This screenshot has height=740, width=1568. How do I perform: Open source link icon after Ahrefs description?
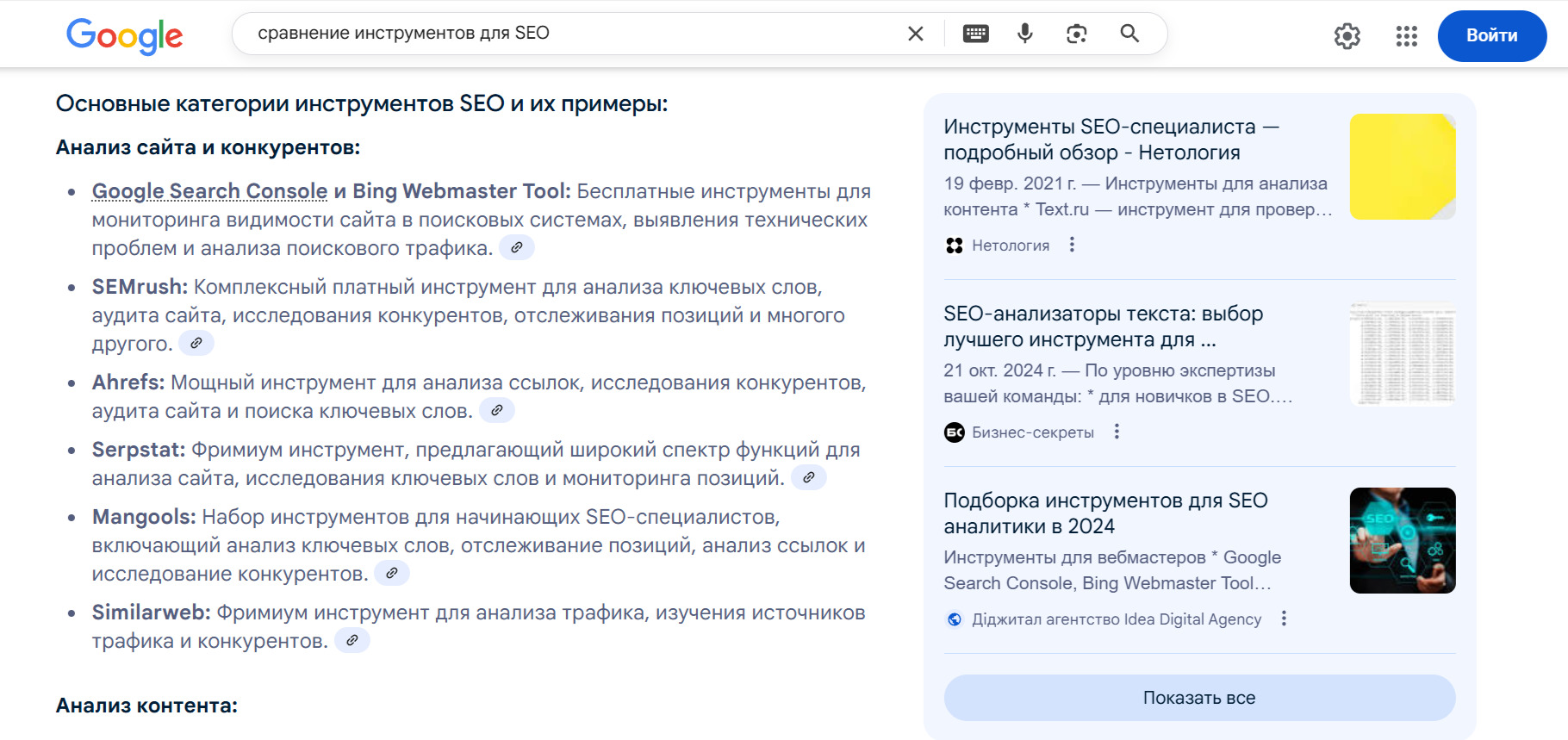tap(497, 410)
